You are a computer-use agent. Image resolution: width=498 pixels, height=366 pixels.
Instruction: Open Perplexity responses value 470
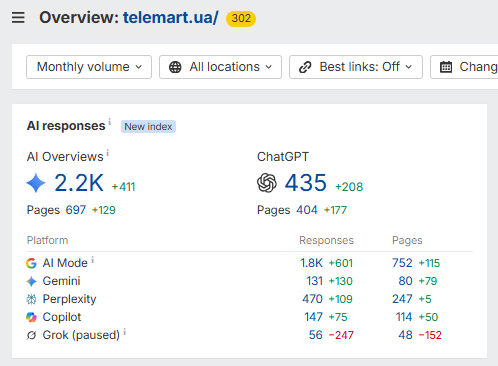pos(312,299)
